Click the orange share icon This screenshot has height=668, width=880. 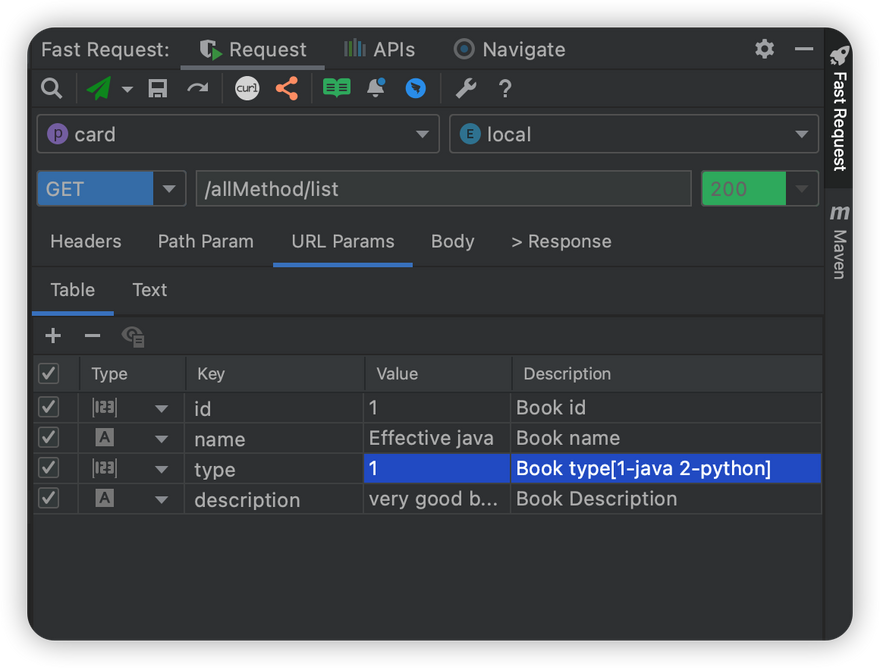287,89
